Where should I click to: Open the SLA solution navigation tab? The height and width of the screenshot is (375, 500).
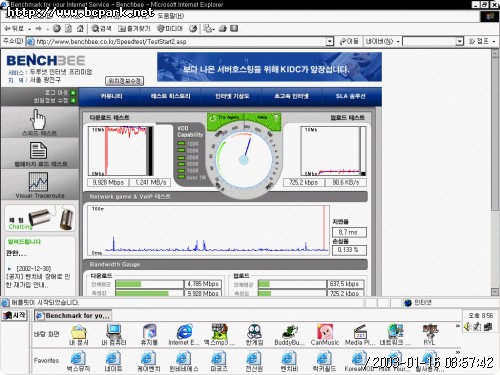pyautogui.click(x=350, y=96)
